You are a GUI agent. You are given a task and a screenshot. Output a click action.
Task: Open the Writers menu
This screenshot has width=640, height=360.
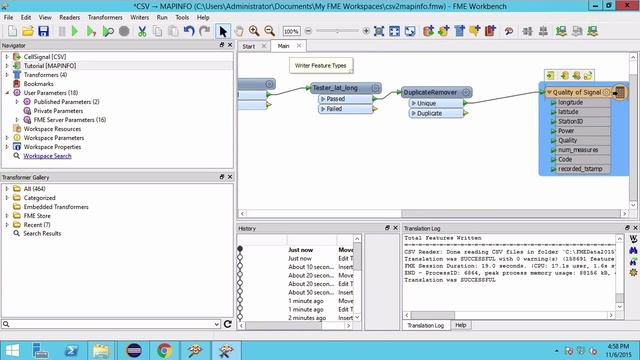139,17
